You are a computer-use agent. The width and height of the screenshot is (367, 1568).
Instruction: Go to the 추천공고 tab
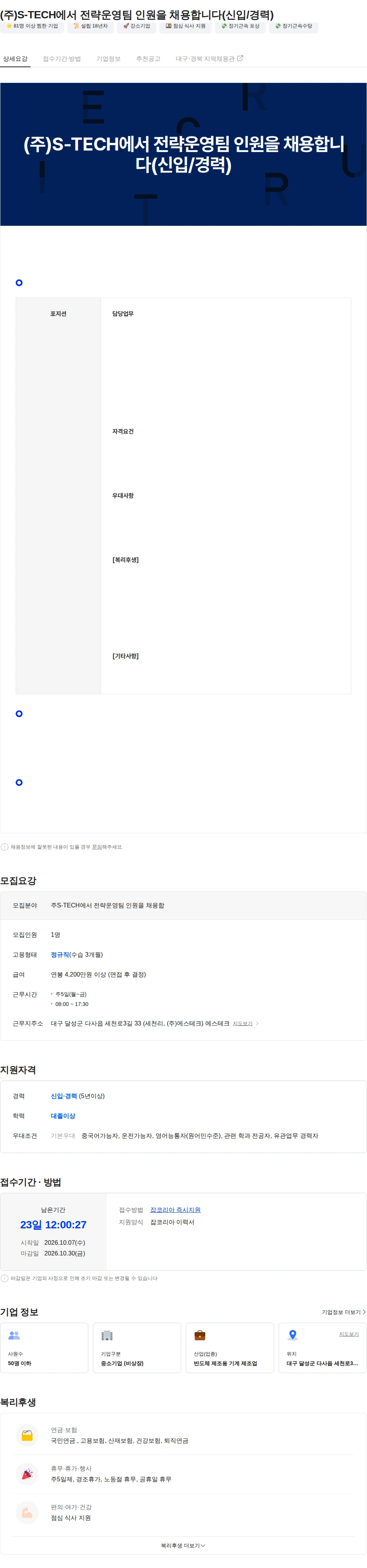coord(148,59)
